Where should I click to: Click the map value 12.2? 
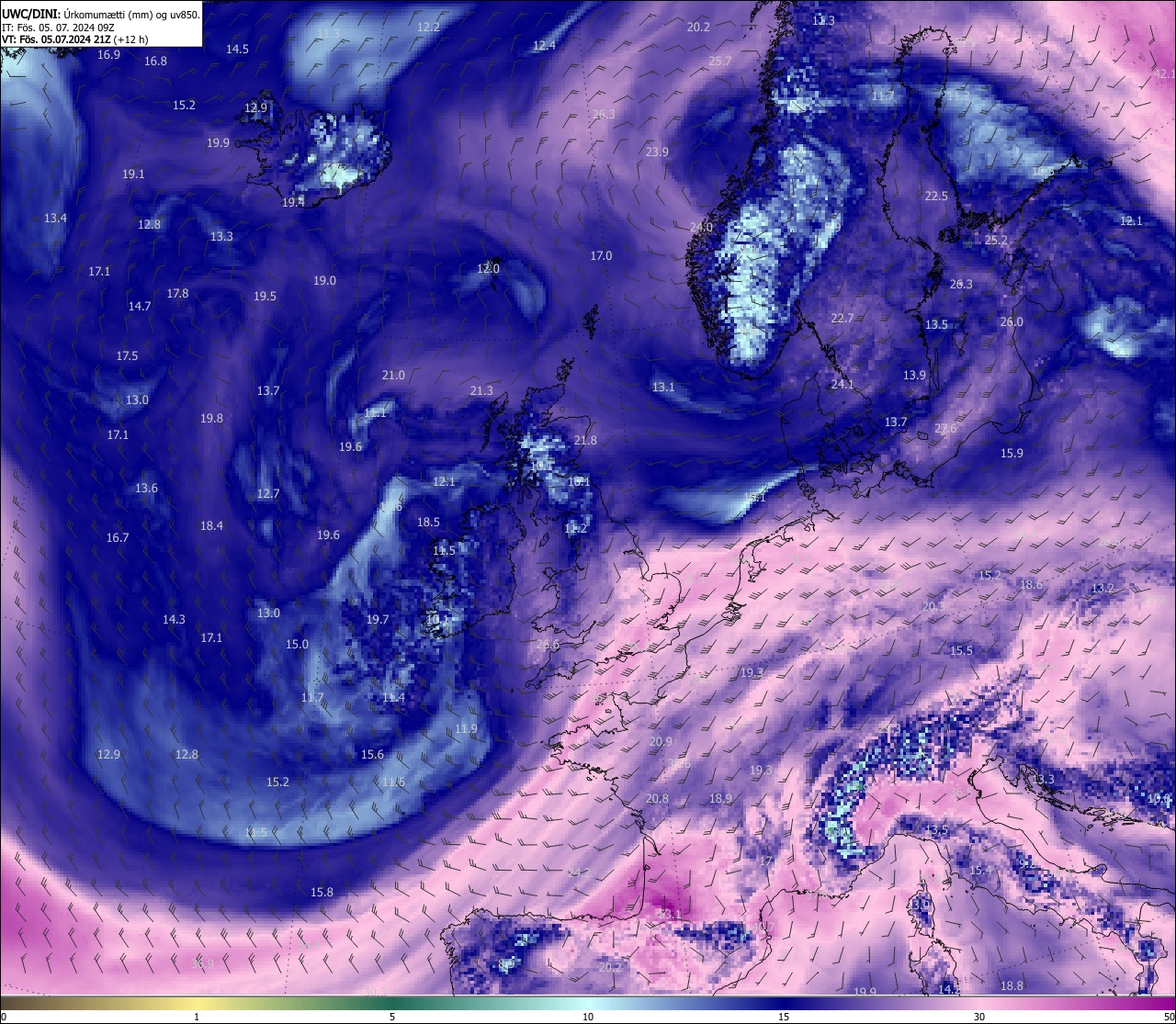pyautogui.click(x=428, y=28)
